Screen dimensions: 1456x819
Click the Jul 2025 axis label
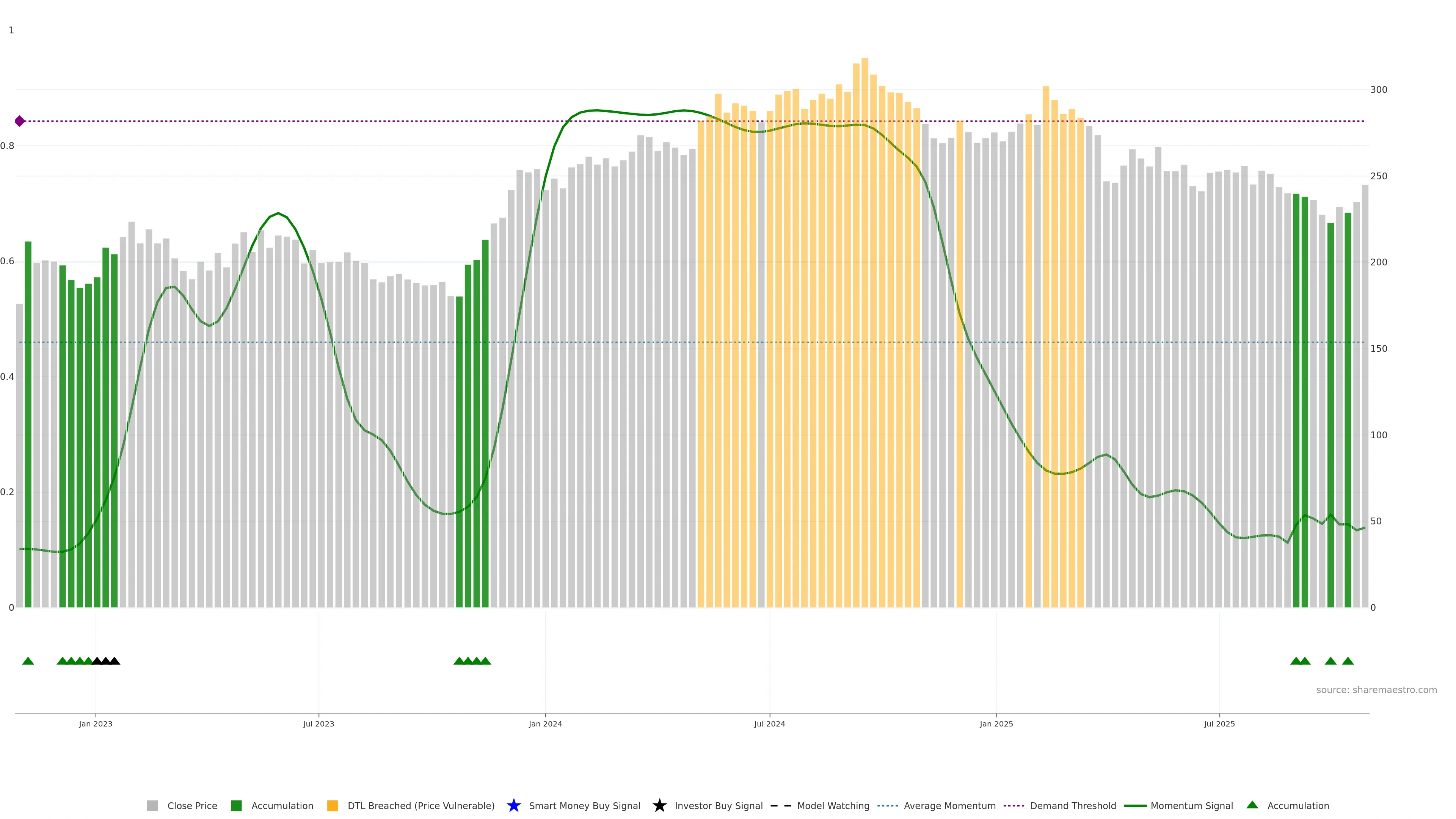1219,724
